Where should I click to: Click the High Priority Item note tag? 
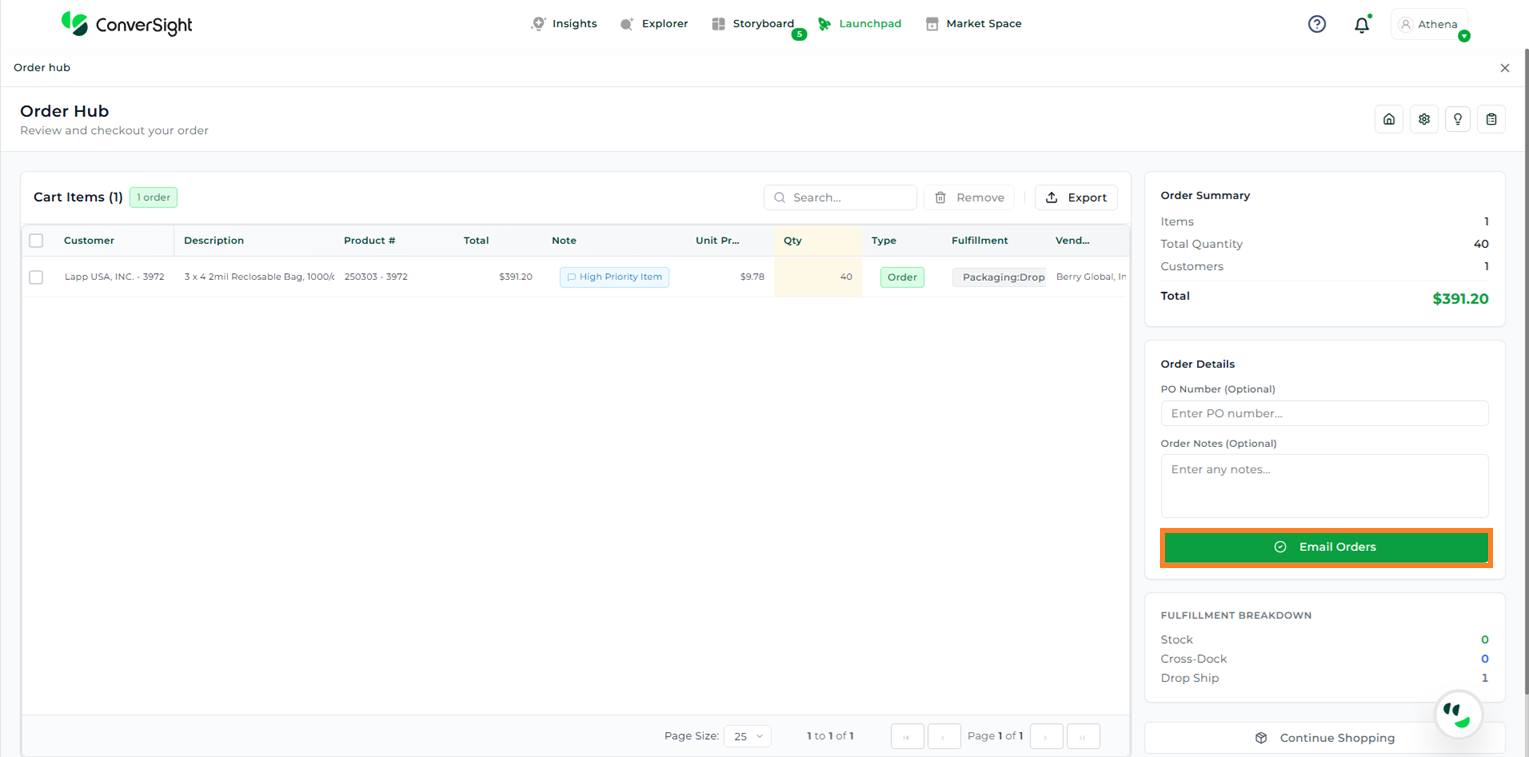[614, 277]
